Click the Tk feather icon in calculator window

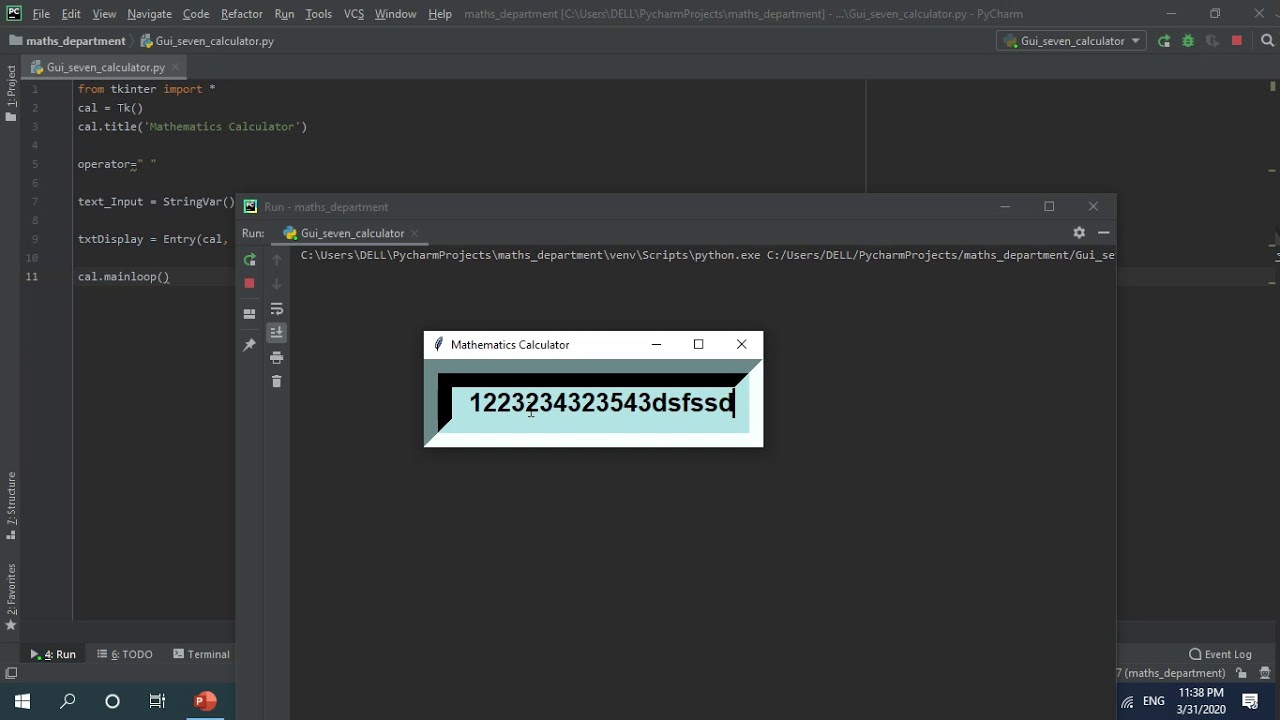[438, 344]
